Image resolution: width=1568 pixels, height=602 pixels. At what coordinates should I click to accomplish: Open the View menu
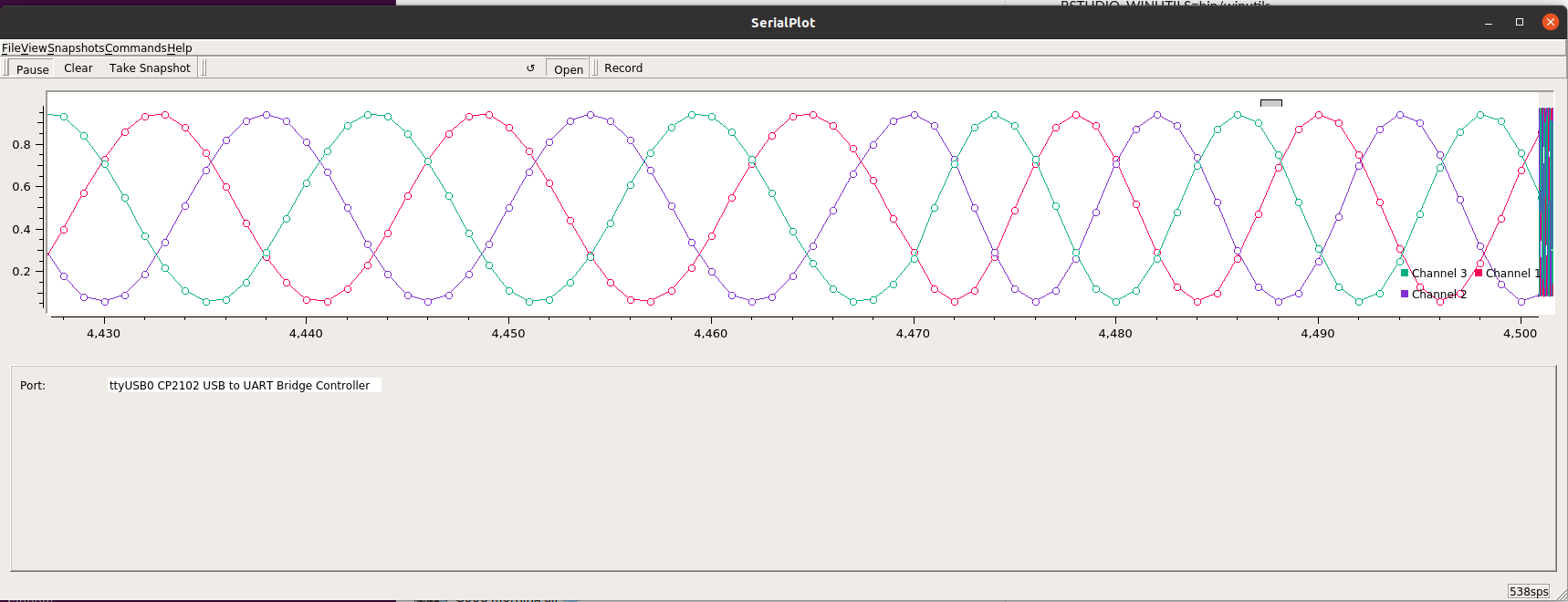tap(34, 48)
